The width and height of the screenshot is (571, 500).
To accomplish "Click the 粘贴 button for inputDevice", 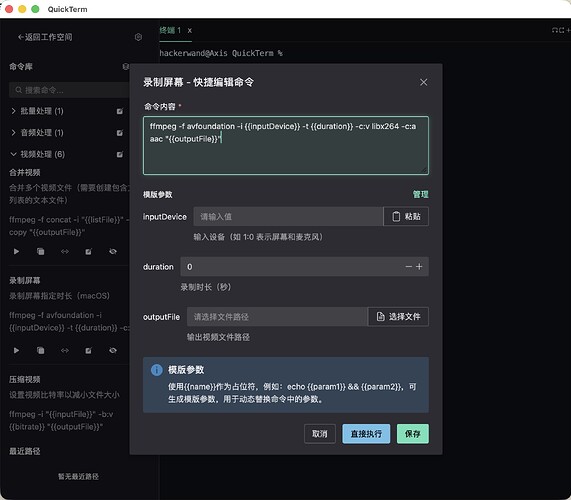I will [x=406, y=216].
